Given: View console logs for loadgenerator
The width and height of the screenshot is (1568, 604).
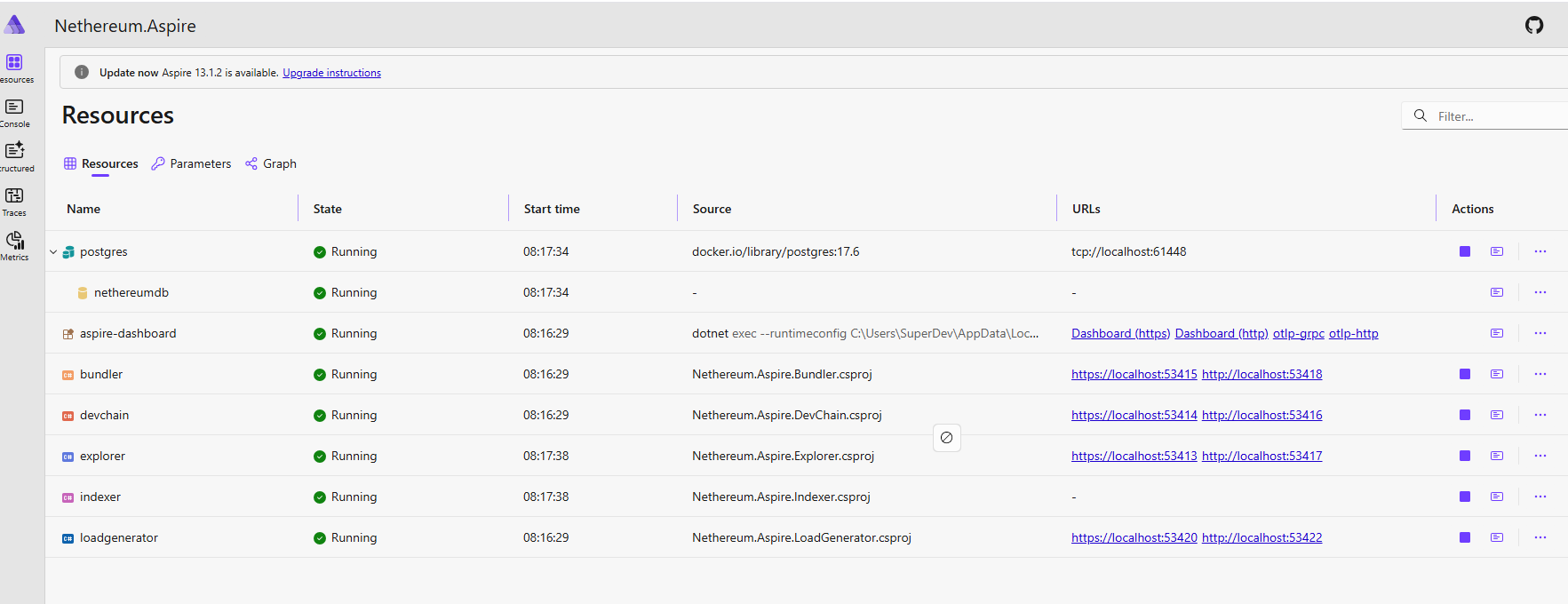Looking at the screenshot, I should pos(1497,537).
